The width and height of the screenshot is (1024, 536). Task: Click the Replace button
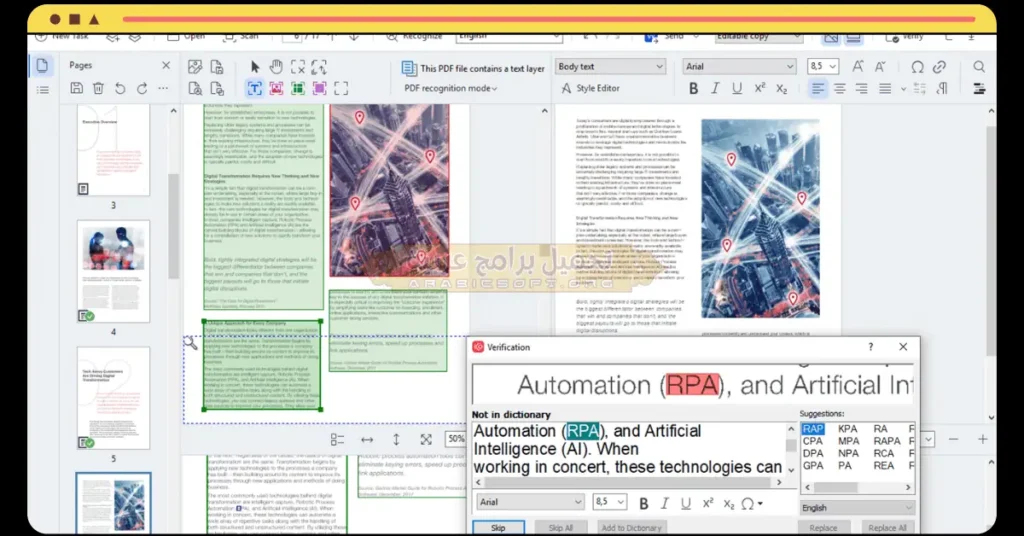pos(823,528)
